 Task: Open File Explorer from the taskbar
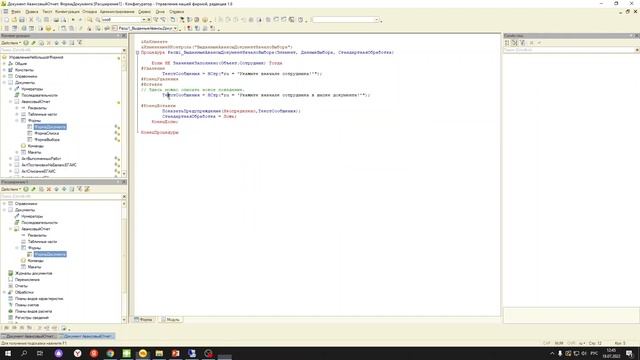[x=159, y=353]
